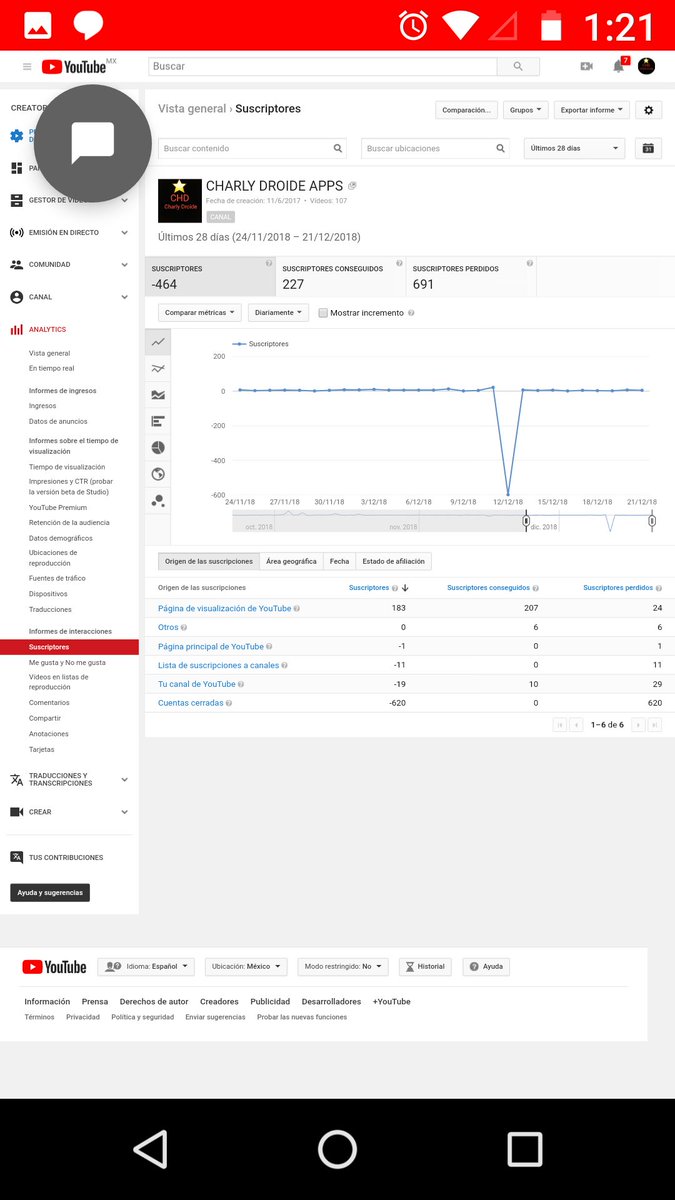Open the Idioma Español footer dropdown
The width and height of the screenshot is (675, 1200).
tap(147, 967)
